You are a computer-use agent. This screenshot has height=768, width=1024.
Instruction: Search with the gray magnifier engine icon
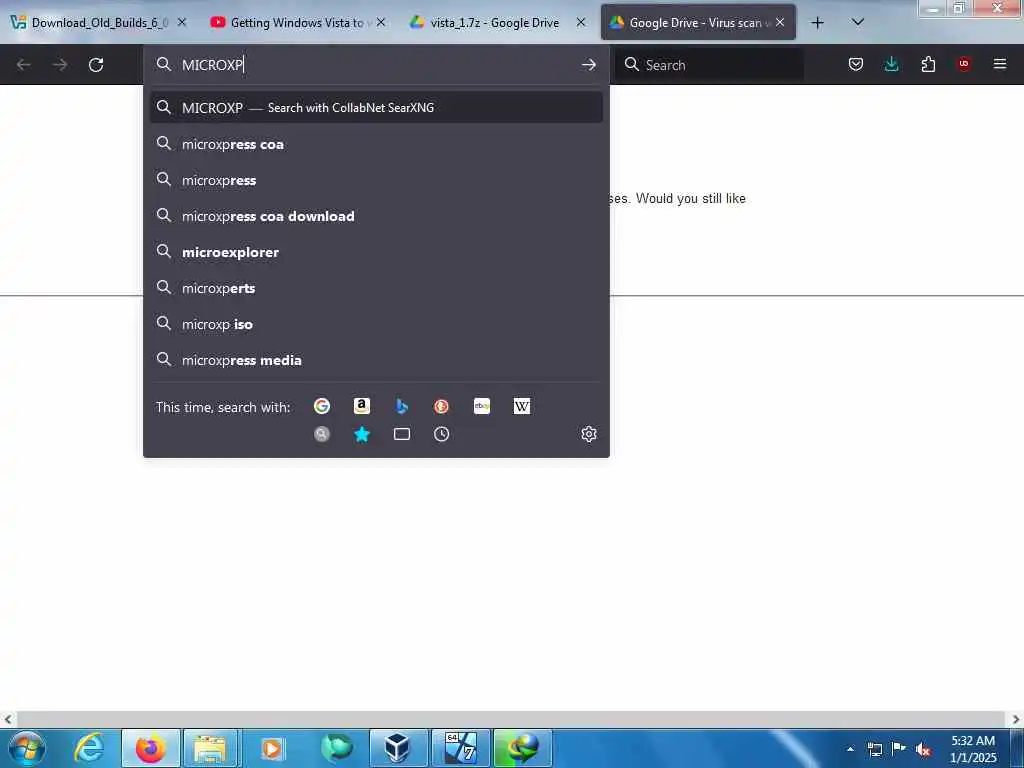coord(322,434)
